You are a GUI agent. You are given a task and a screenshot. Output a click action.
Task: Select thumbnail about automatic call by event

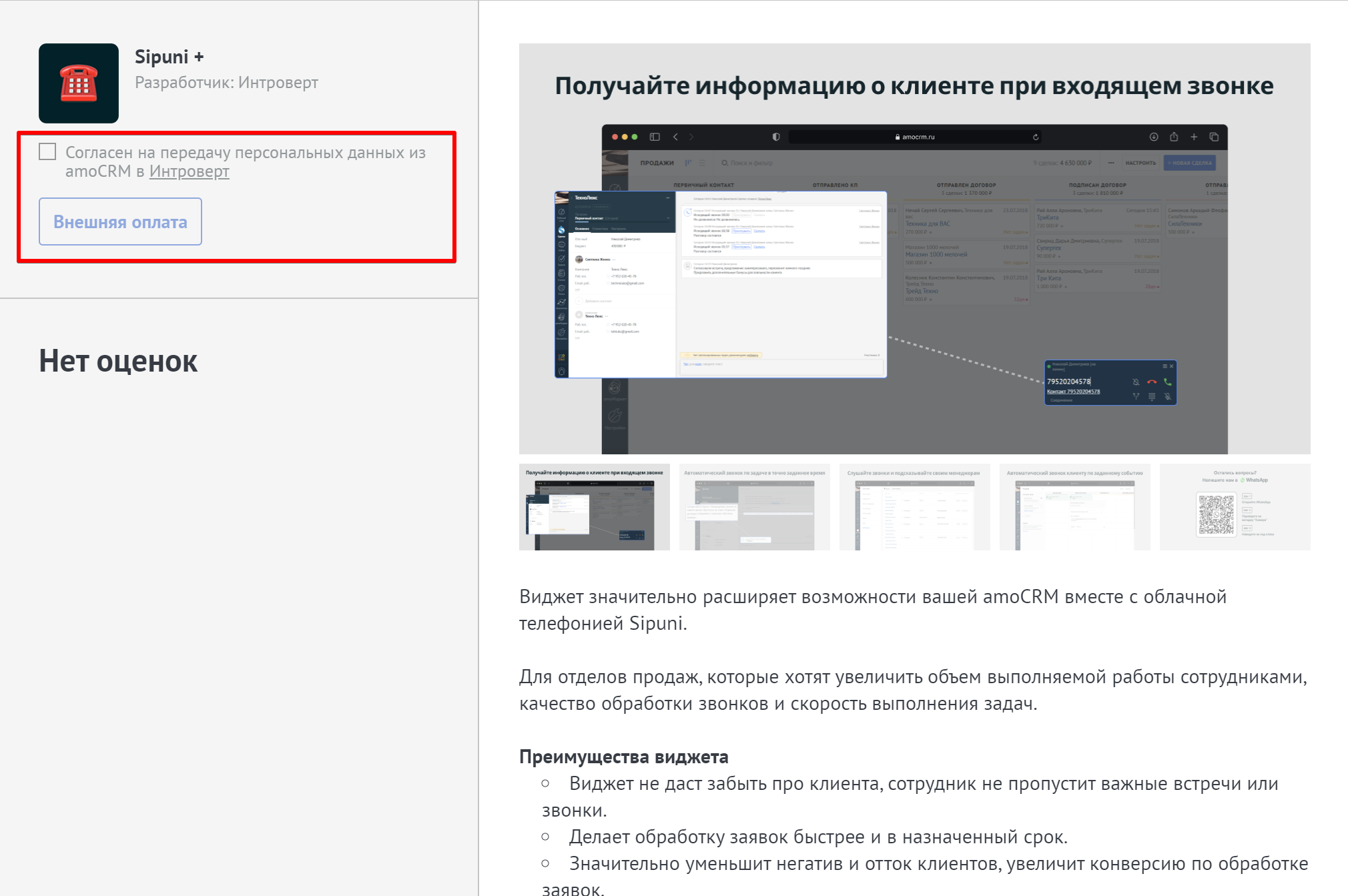pyautogui.click(x=1075, y=507)
